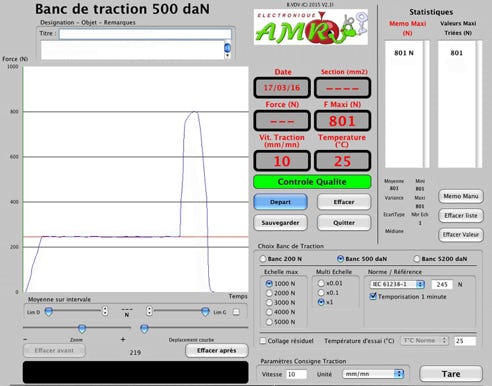Click the Temperature display showing 25
The width and height of the screenshot is (492, 386).
343,161
